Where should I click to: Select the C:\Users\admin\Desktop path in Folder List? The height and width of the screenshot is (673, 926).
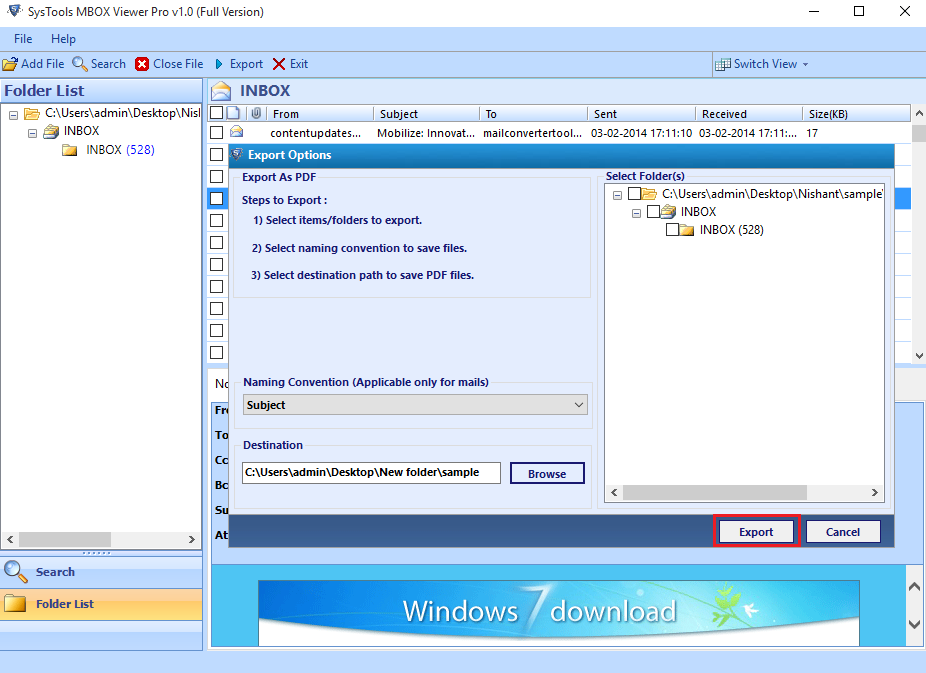tap(122, 113)
